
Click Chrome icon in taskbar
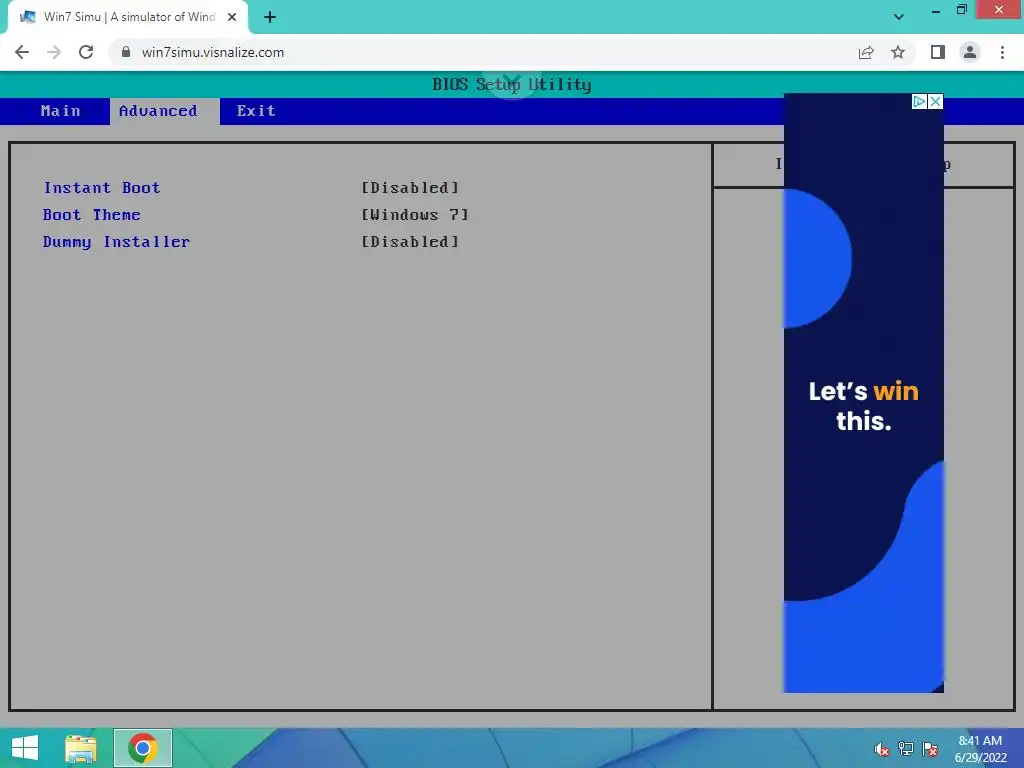click(x=142, y=748)
